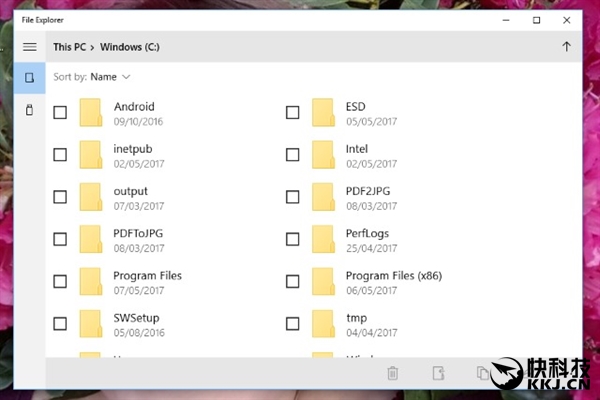
Task: Tick the inetpub folder checkbox
Action: click(60, 155)
